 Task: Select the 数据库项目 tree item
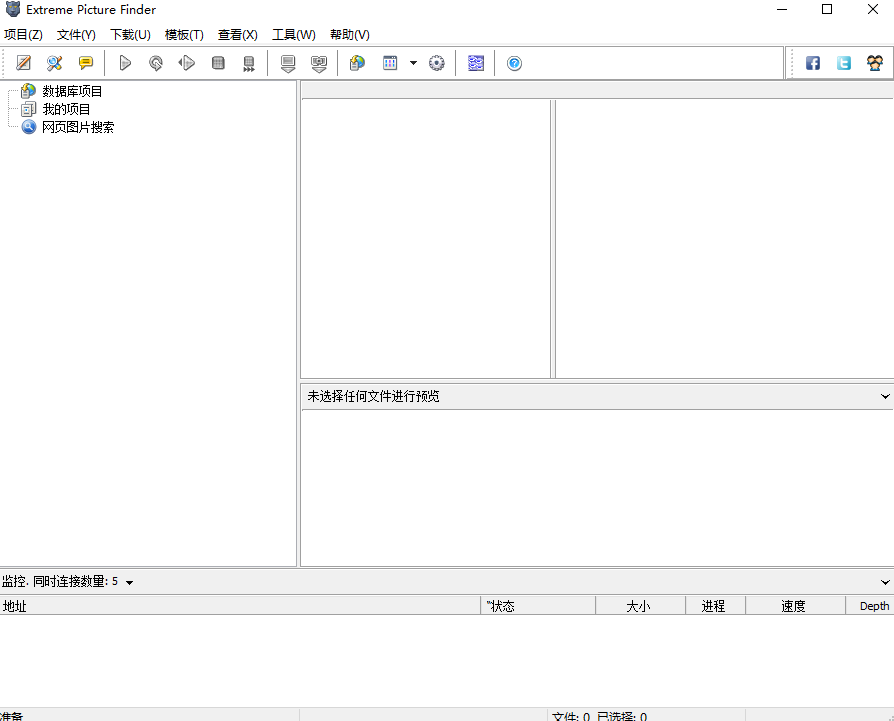72,91
